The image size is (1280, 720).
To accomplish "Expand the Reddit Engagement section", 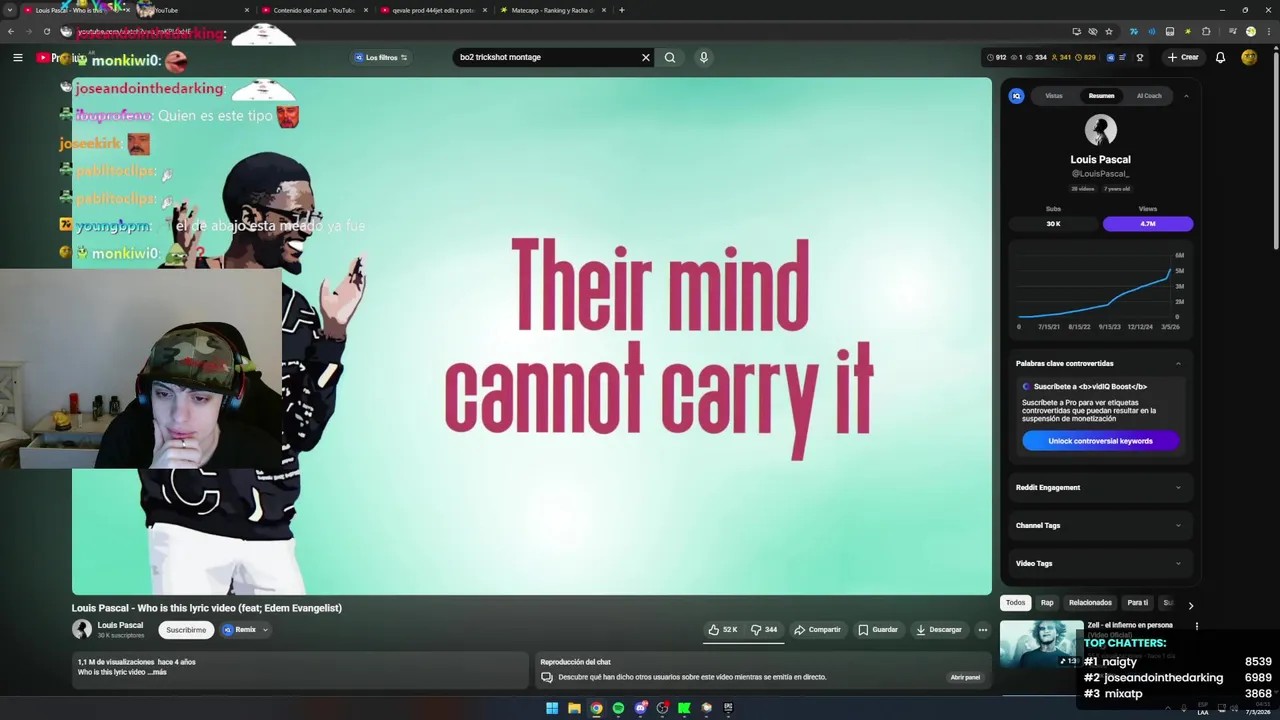I will pos(1100,487).
